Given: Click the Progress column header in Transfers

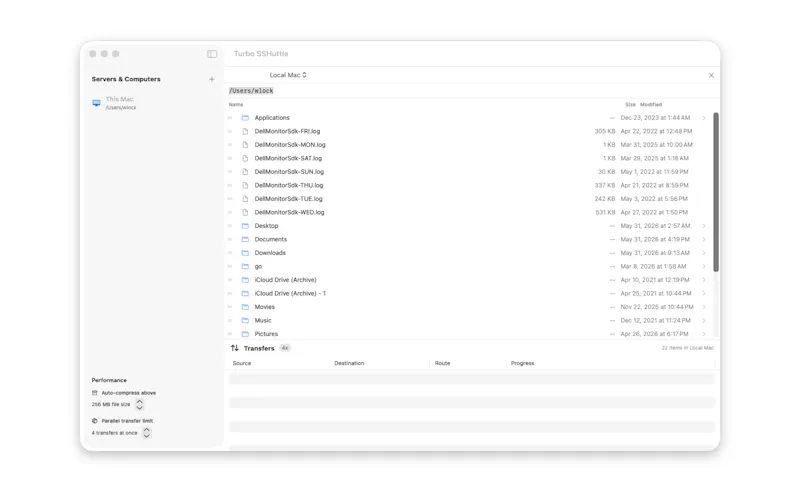Looking at the screenshot, I should point(522,363).
